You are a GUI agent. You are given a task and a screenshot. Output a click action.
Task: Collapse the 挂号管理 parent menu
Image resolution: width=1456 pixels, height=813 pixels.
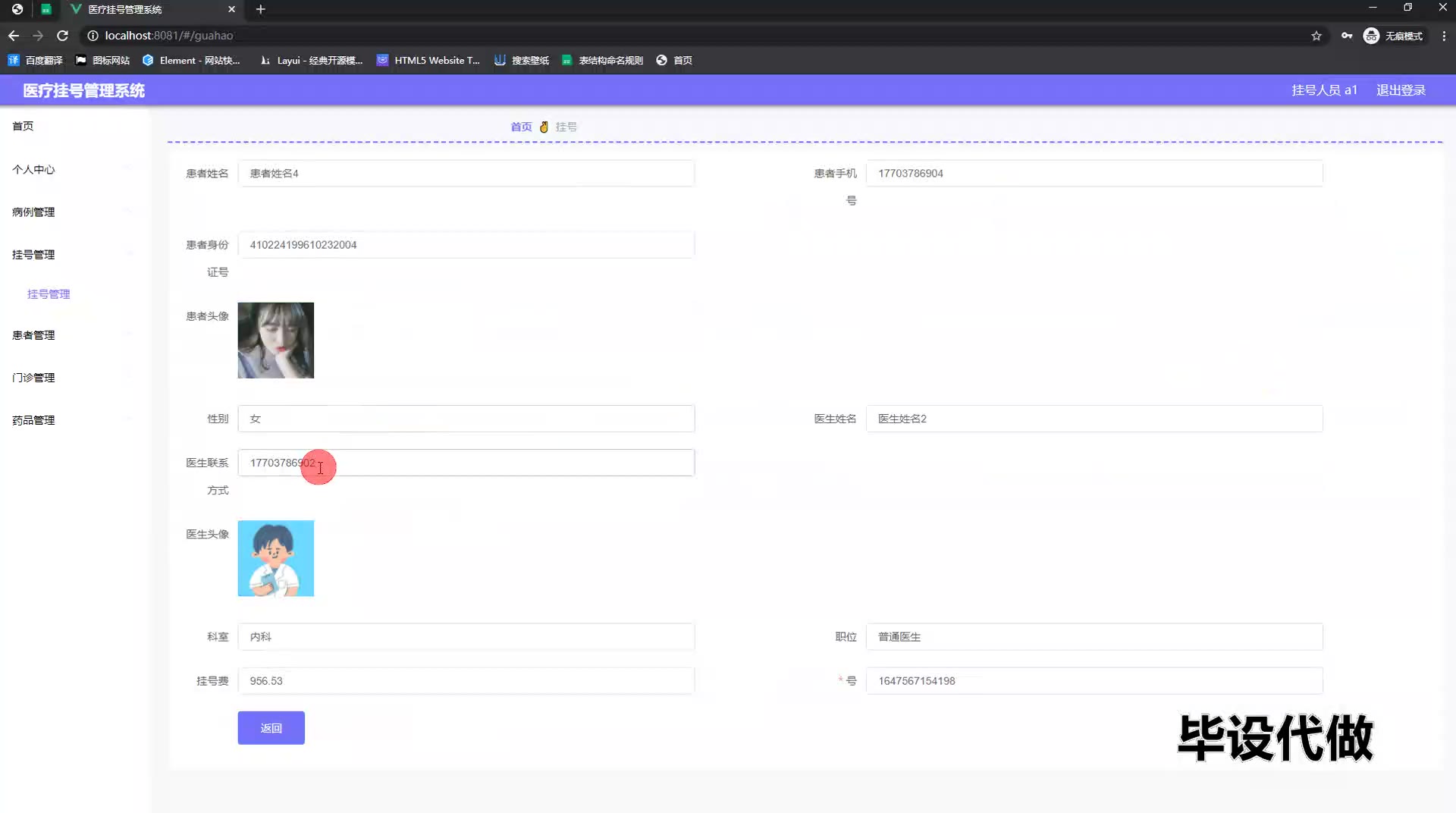(x=33, y=254)
